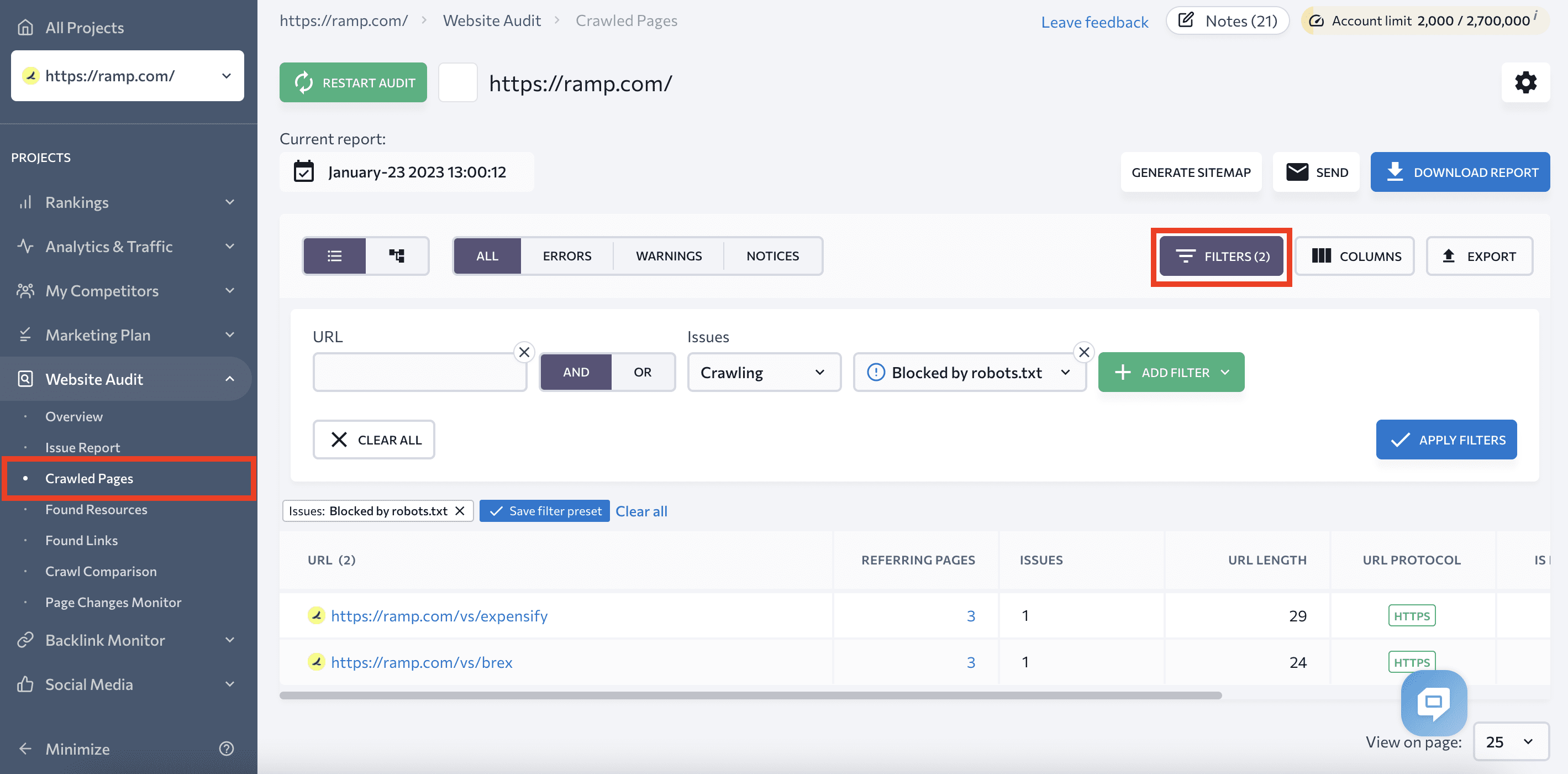Click the help question mark icon
Image resolution: width=1568 pixels, height=774 pixels.
click(227, 749)
